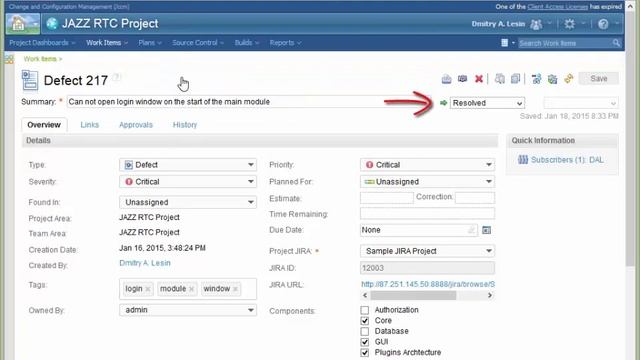Open the Priority dropdown
Image resolution: width=640 pixels, height=360 pixels.
427,165
